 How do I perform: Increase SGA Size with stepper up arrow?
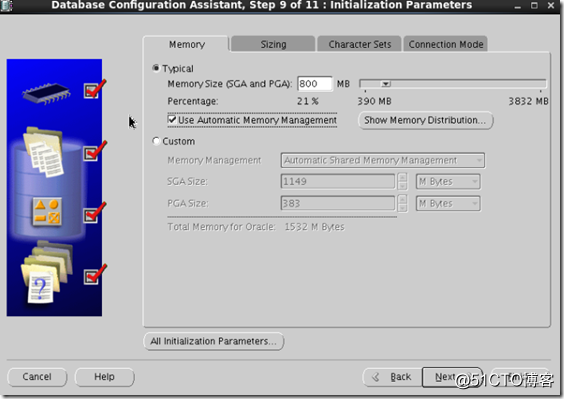402,177
